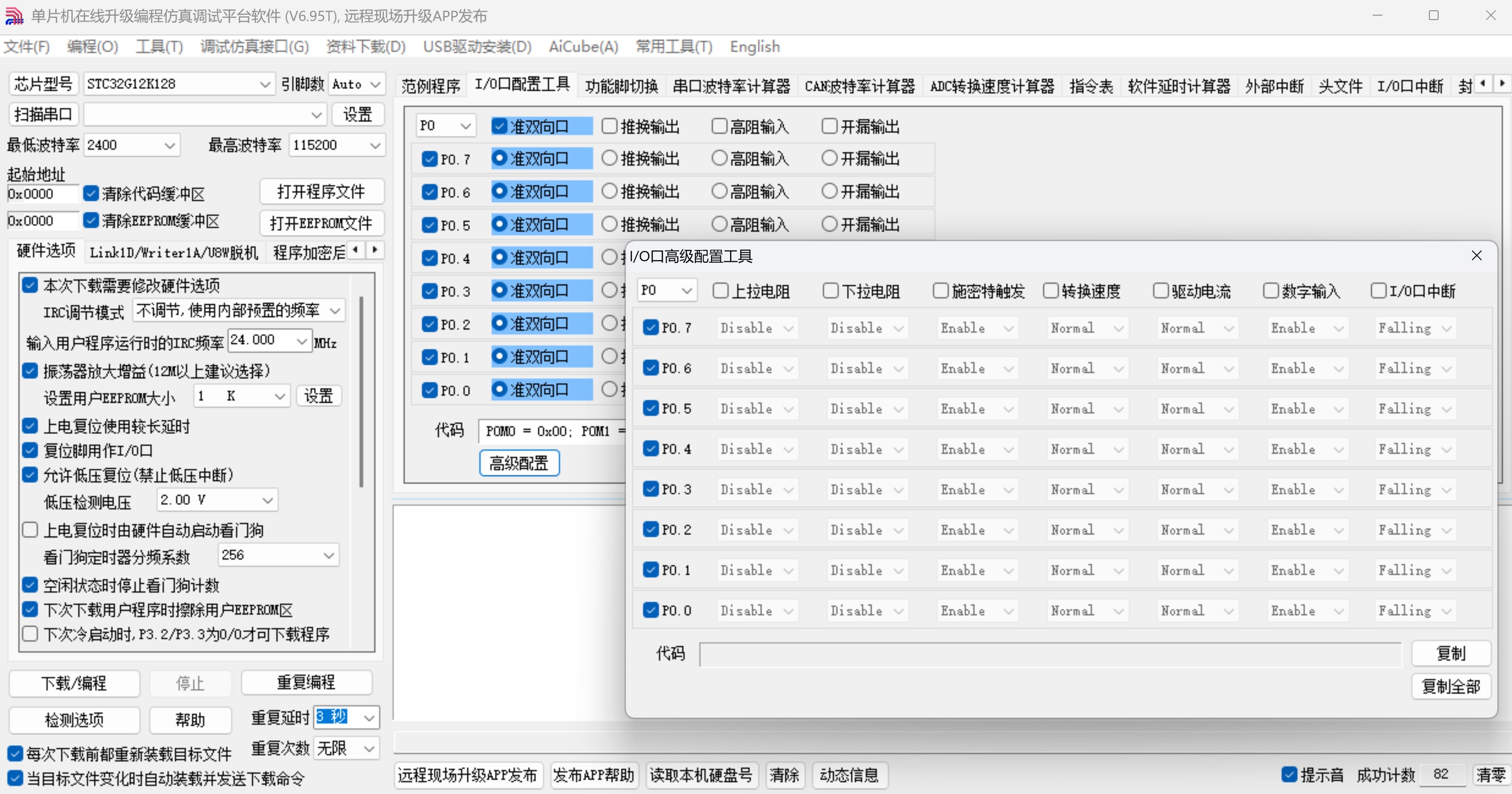The width and height of the screenshot is (1512, 794).
Task: Check the 施密特触发 checkbox
Action: [940, 291]
